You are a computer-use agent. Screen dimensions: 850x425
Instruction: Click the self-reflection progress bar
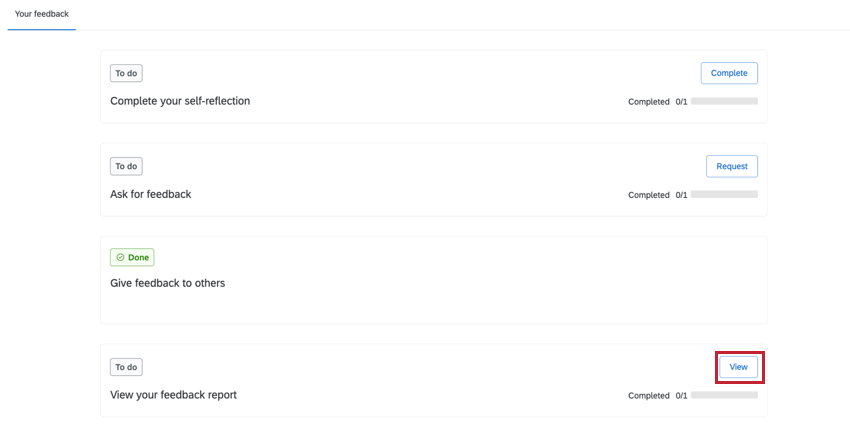pos(724,101)
